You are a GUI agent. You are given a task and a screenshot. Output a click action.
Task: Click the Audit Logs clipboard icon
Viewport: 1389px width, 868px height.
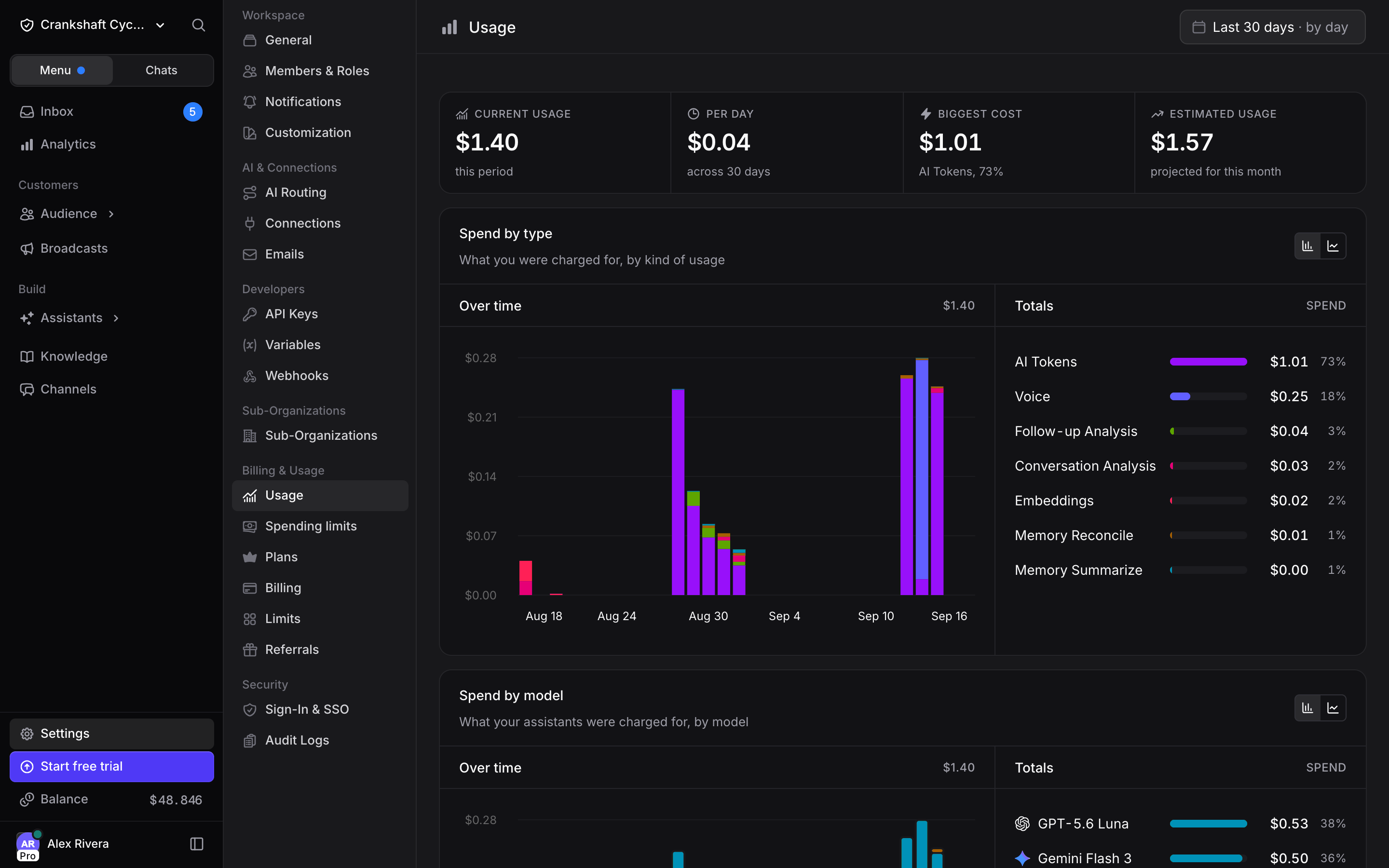[250, 741]
